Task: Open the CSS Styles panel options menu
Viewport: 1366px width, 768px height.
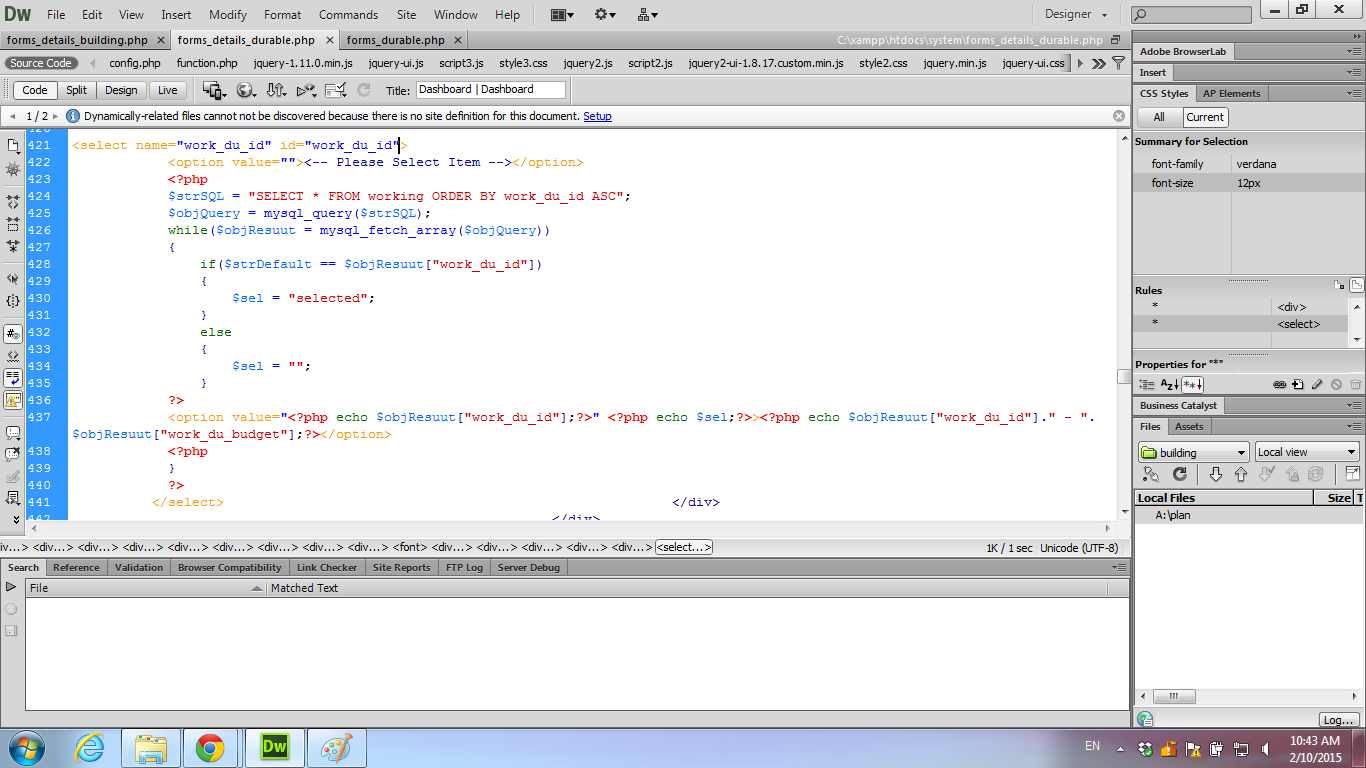Action: [1352, 93]
